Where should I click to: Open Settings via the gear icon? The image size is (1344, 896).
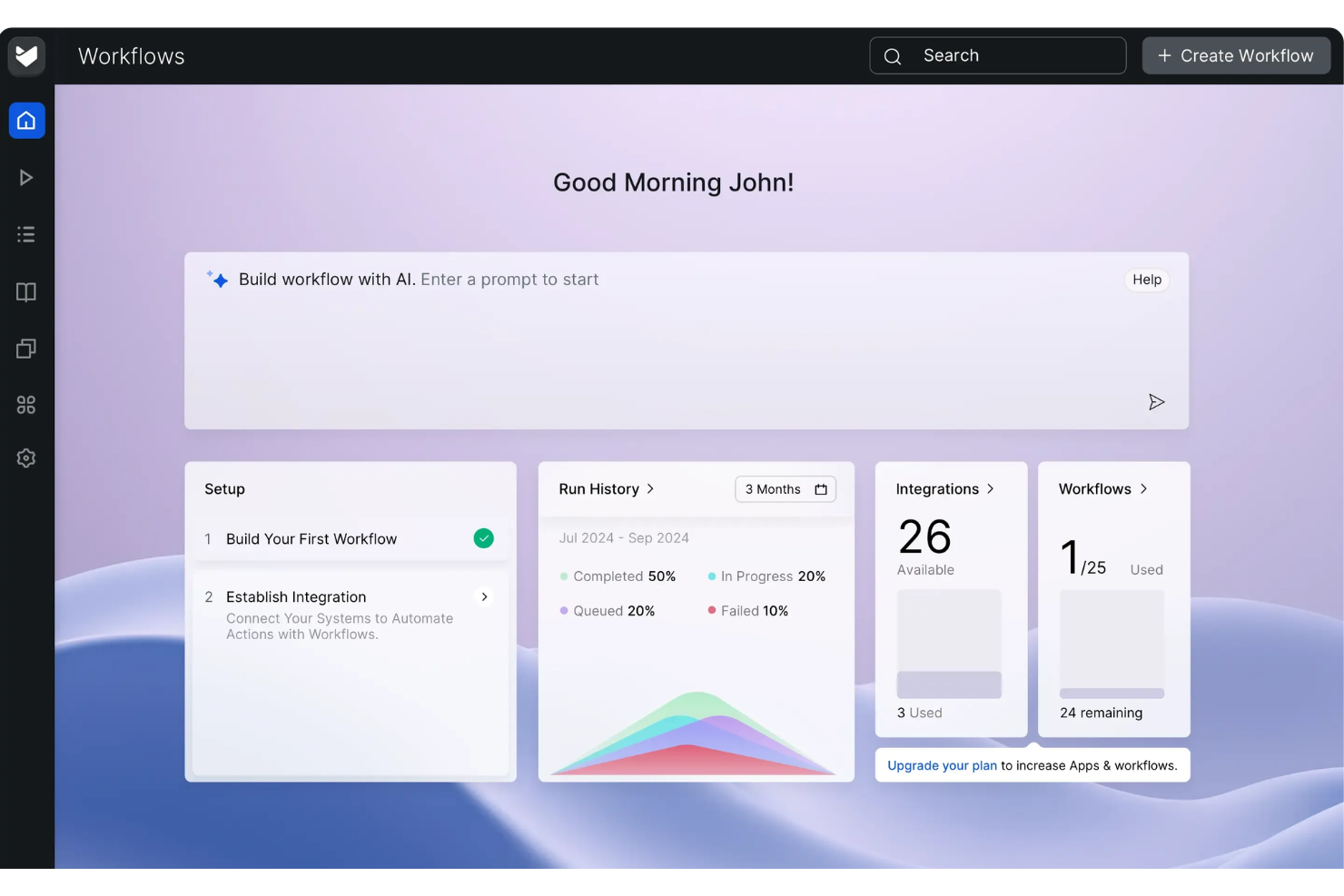pyautogui.click(x=26, y=458)
